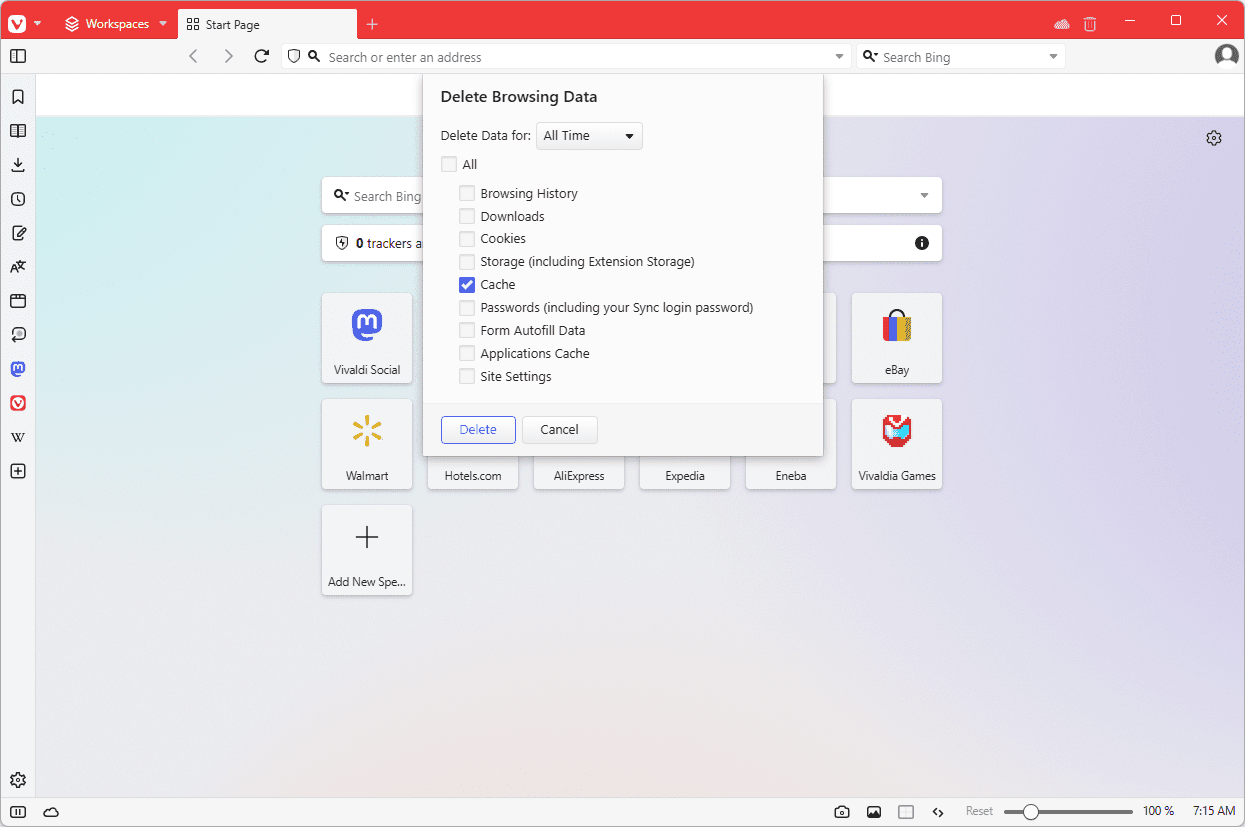1245x827 pixels.
Task: Uncheck the Cache checkbox
Action: (x=467, y=285)
